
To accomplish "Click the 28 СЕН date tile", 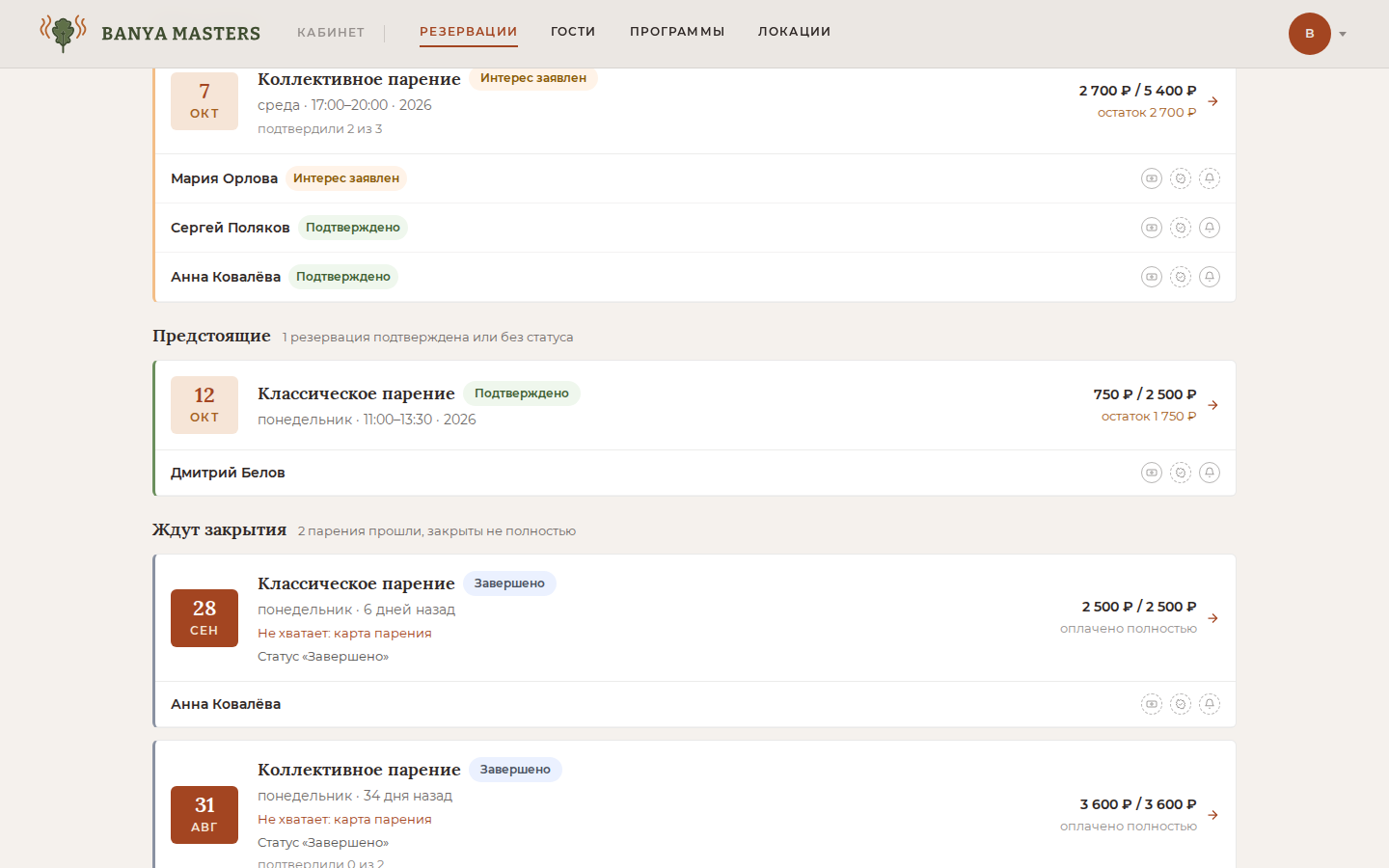I will coord(204,618).
